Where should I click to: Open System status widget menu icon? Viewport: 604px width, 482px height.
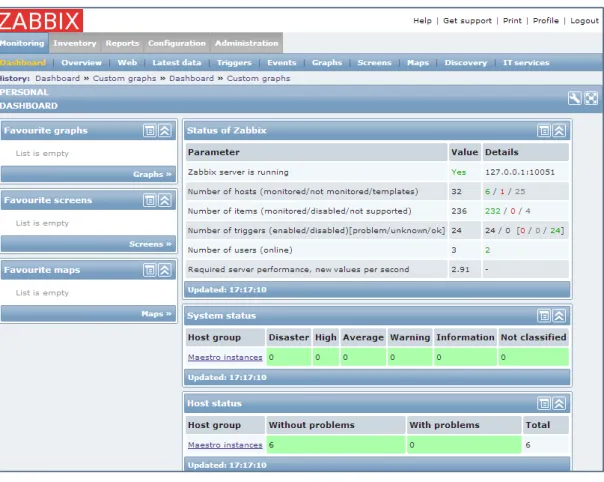(x=544, y=316)
